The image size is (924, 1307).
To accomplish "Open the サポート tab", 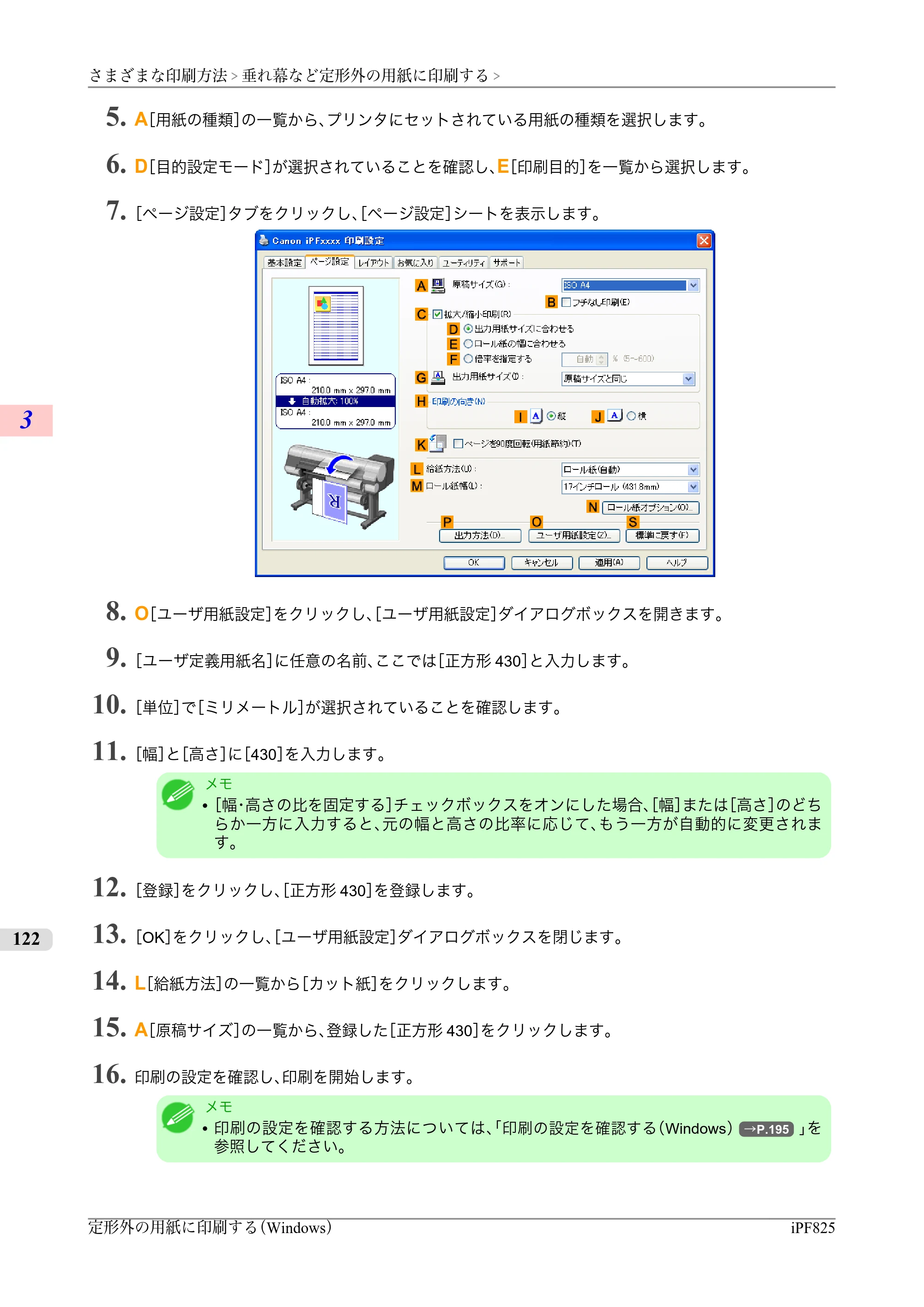I will click(x=507, y=262).
